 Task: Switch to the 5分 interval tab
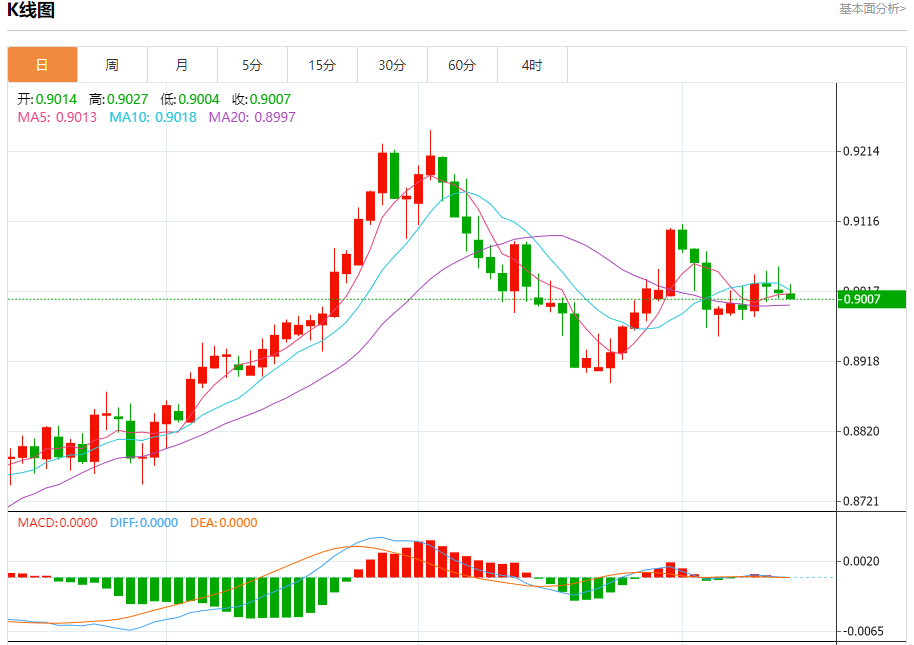point(252,65)
